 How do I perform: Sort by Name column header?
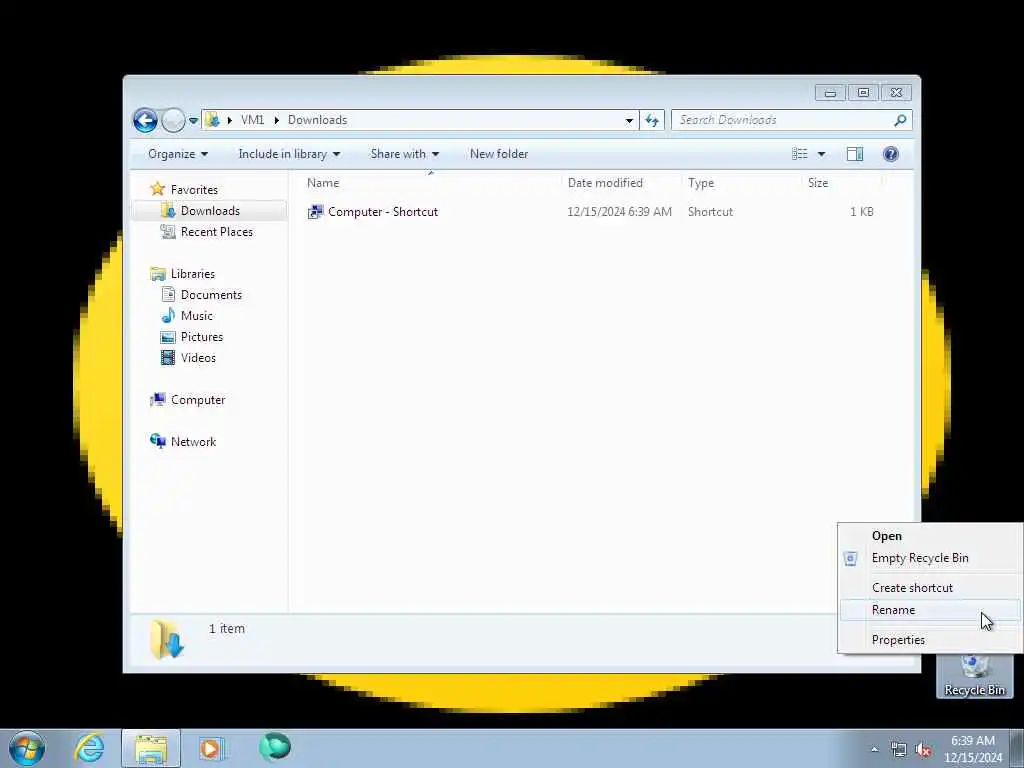pos(431,183)
